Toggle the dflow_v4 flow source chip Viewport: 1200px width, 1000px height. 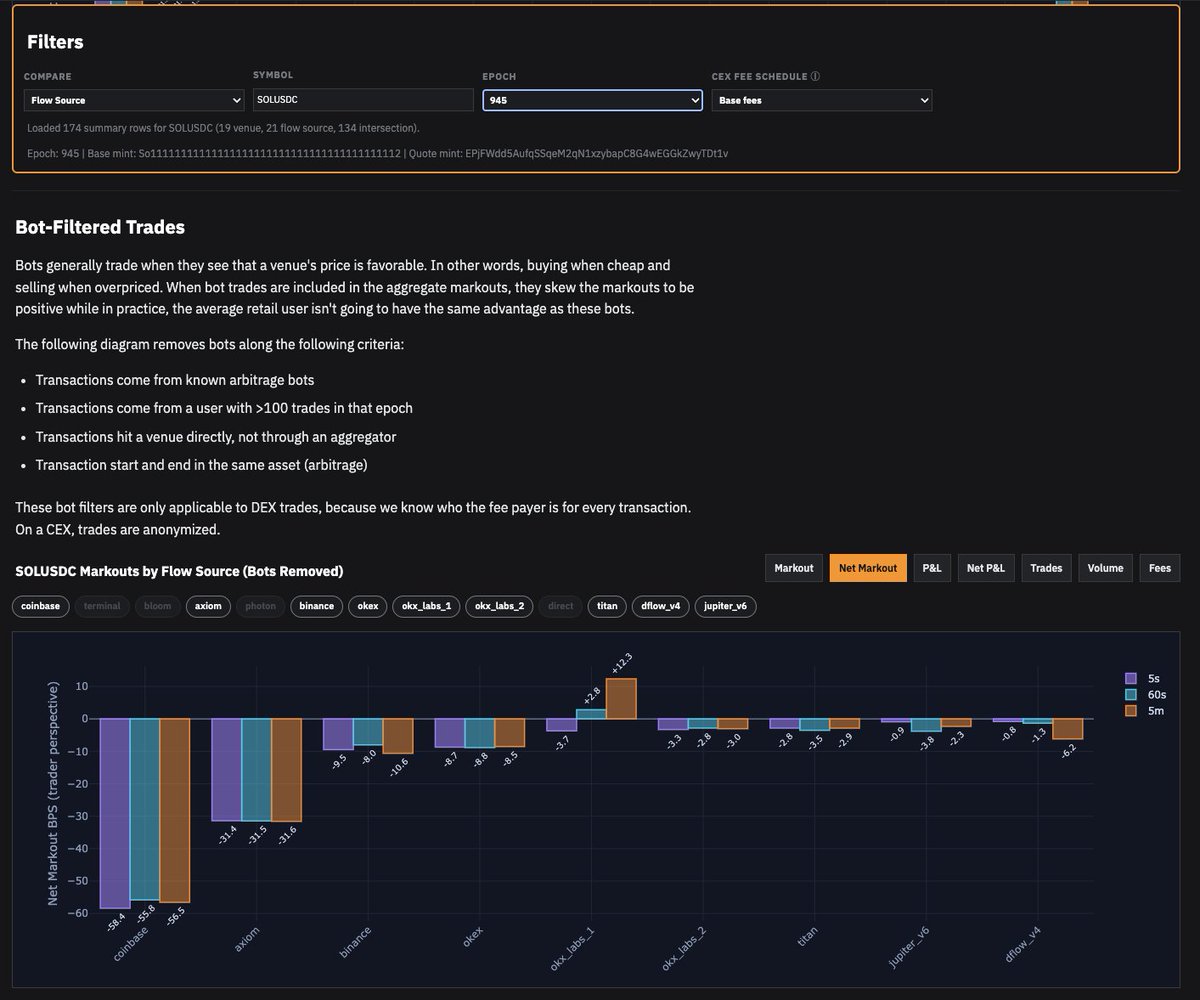pos(660,606)
